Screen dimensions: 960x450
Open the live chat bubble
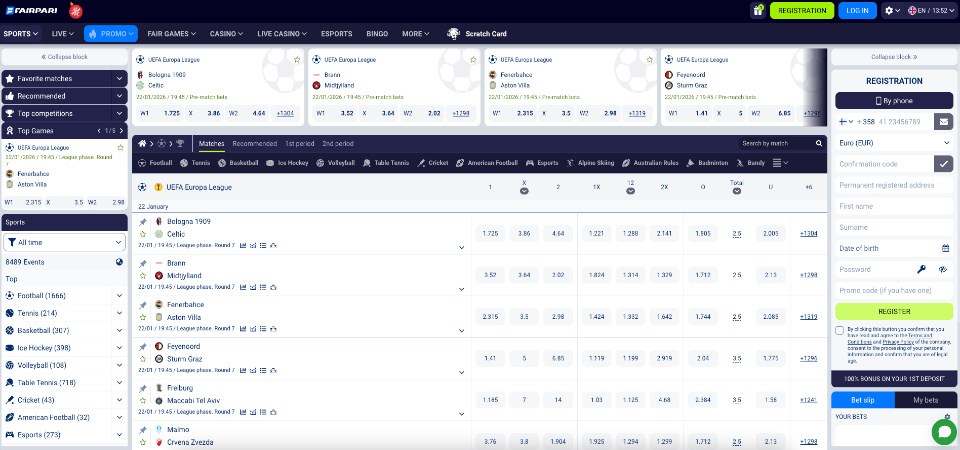click(943, 431)
